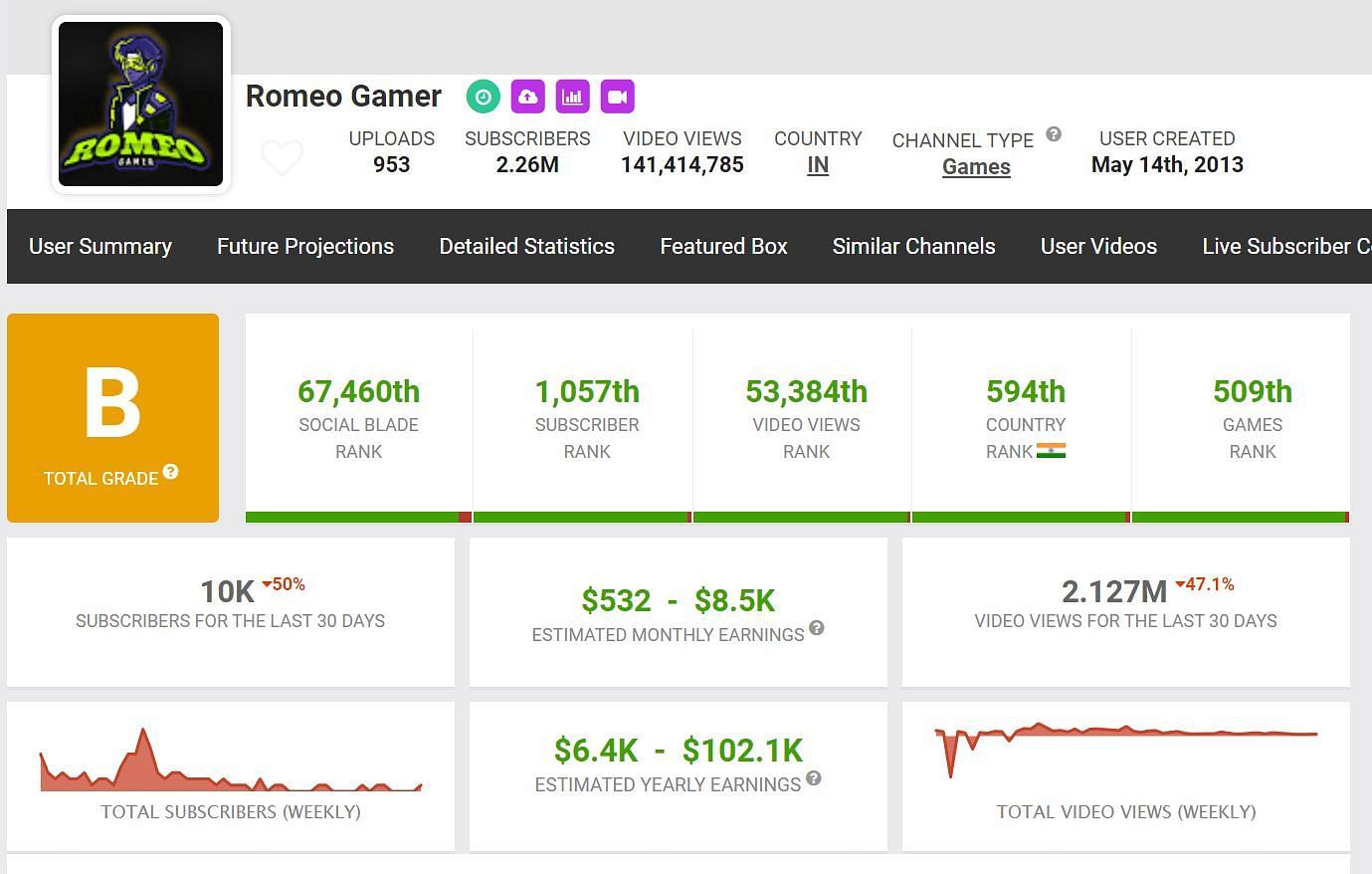Screen dimensions: 1372x874
Task: Open the Romeo Gamer channel avatar
Action: 141,105
